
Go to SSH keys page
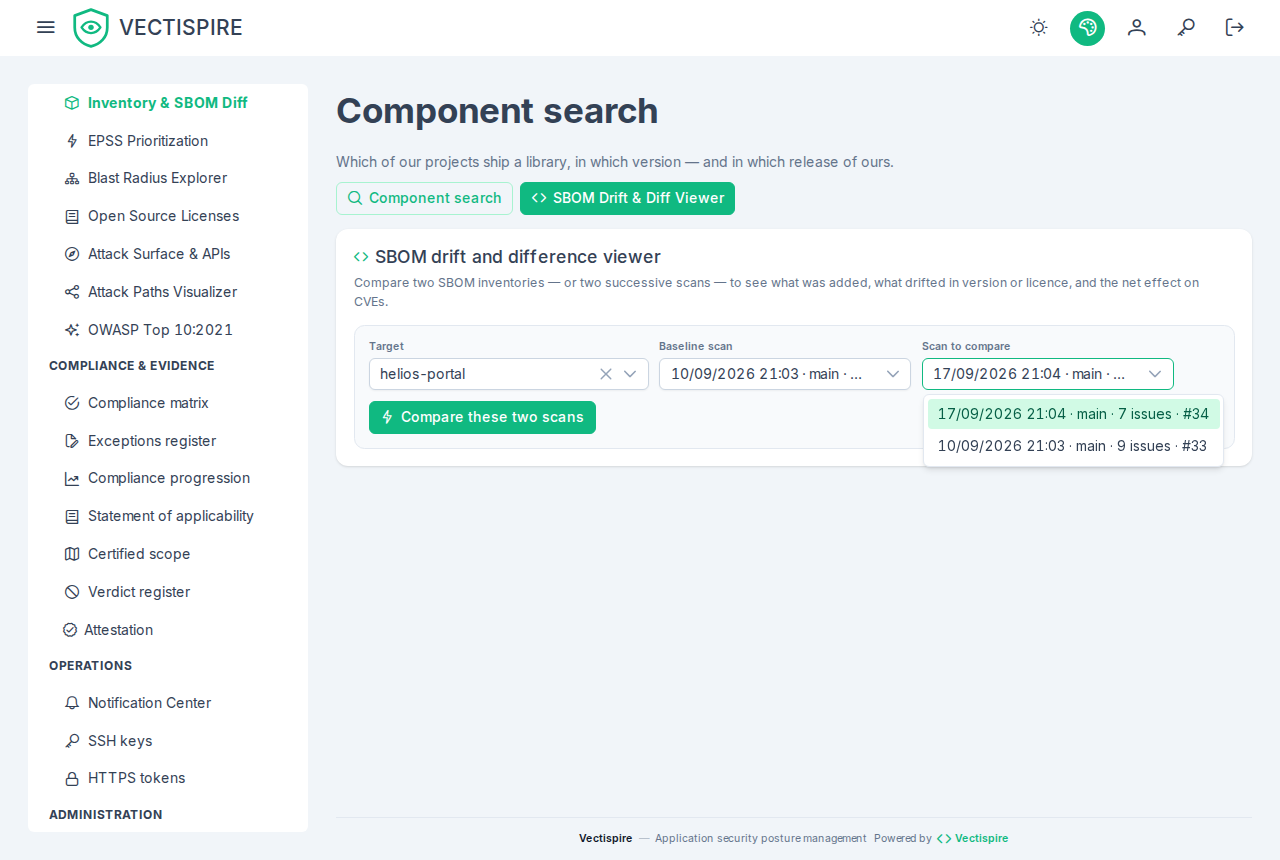point(120,741)
